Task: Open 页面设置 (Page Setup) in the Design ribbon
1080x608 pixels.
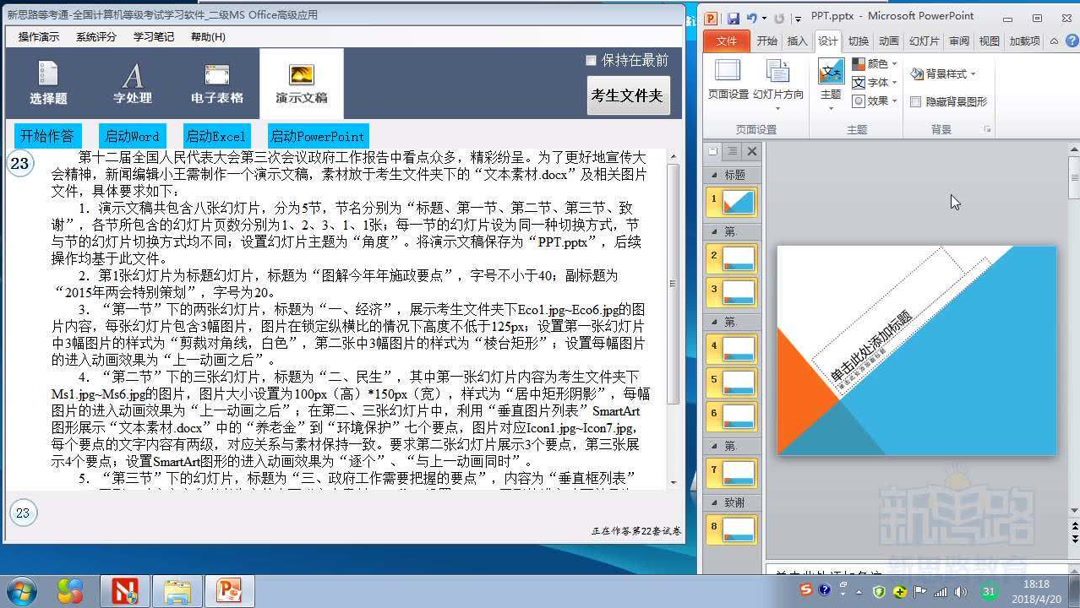Action: pyautogui.click(x=726, y=72)
